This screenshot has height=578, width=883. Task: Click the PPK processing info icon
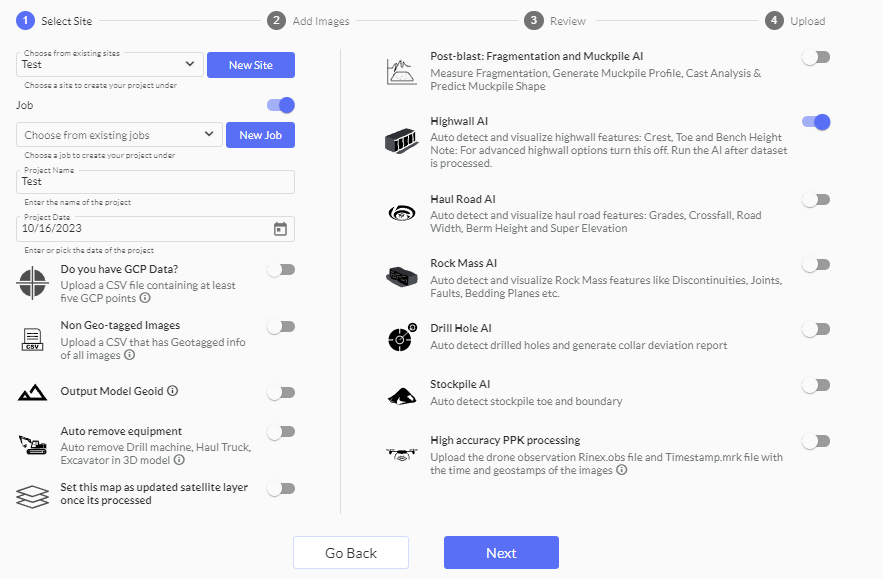(622, 470)
